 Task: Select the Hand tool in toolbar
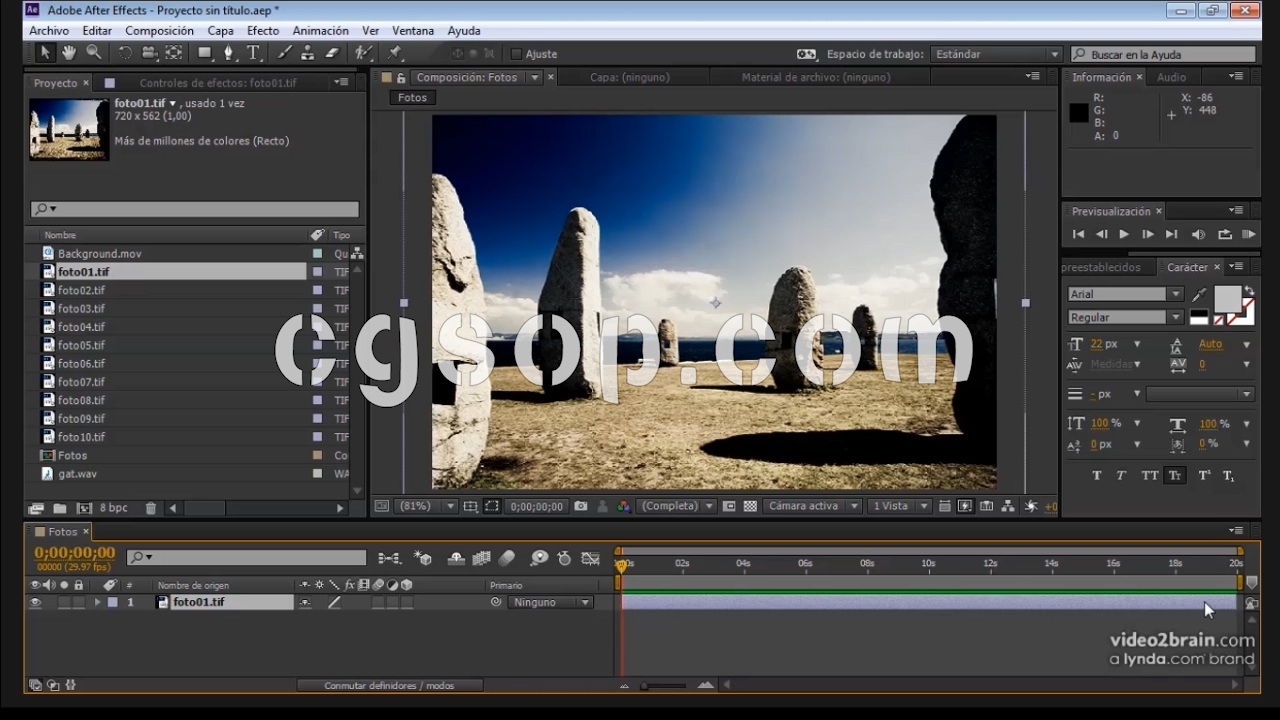69,53
